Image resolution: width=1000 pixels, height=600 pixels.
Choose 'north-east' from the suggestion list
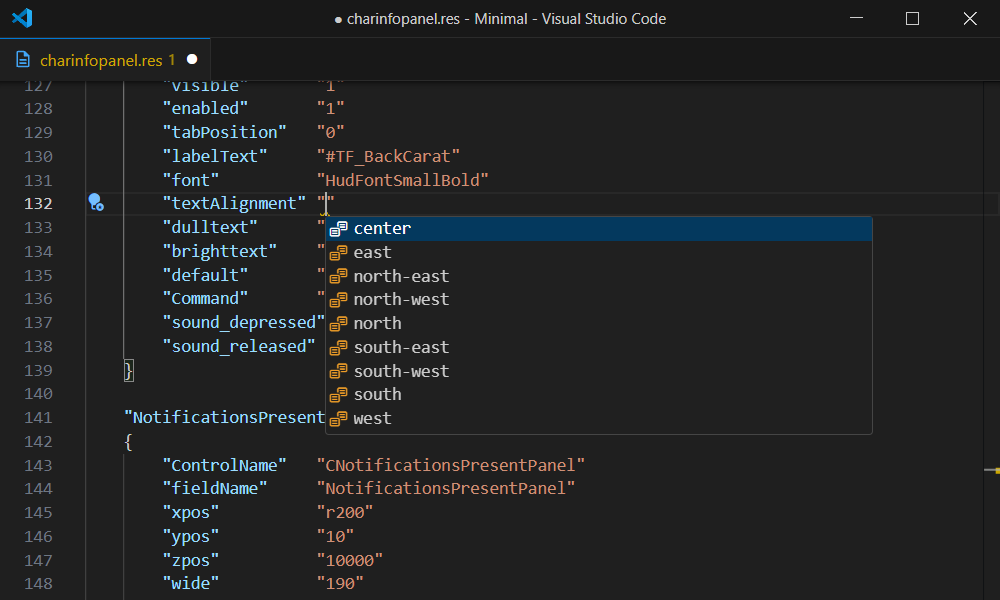point(599,276)
